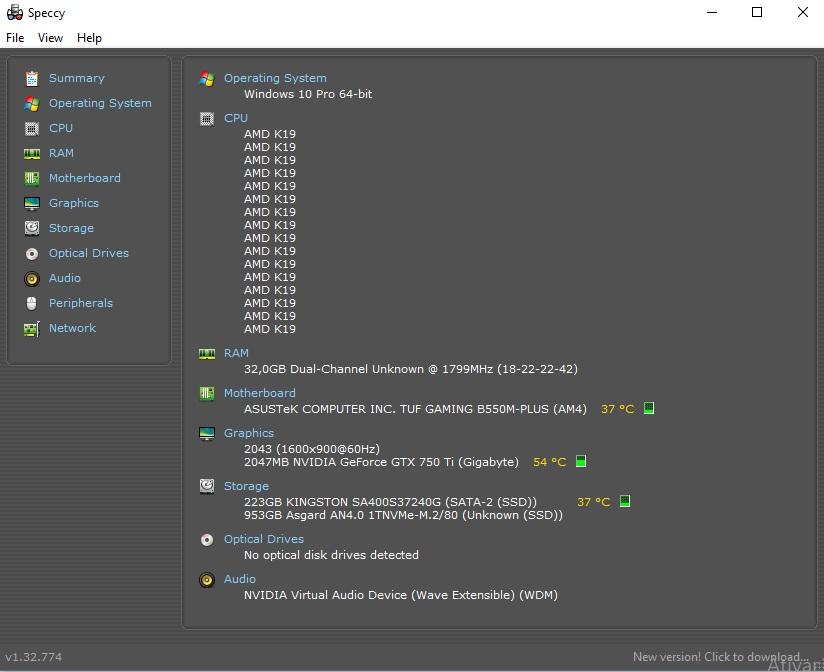Click the Optical Drives disc icon in sidebar
The width and height of the screenshot is (824, 672).
pos(32,253)
